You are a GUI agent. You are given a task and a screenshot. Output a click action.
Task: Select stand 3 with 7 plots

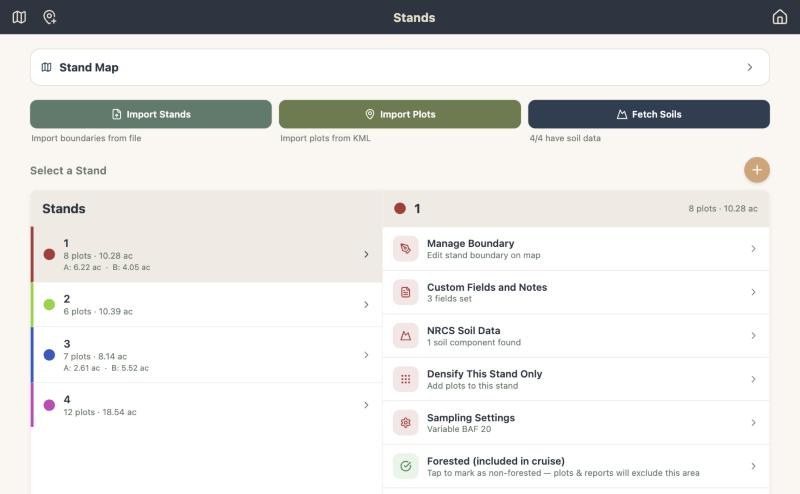click(x=207, y=355)
